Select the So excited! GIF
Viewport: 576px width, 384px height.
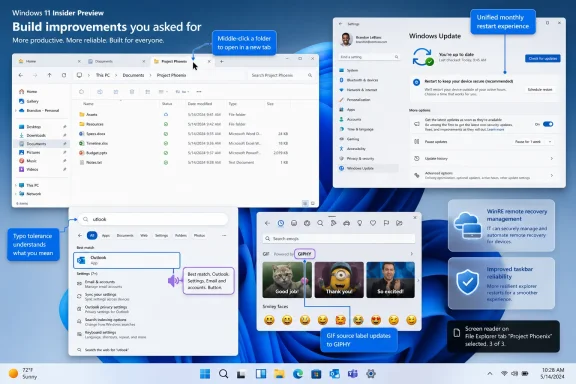tap(390, 280)
